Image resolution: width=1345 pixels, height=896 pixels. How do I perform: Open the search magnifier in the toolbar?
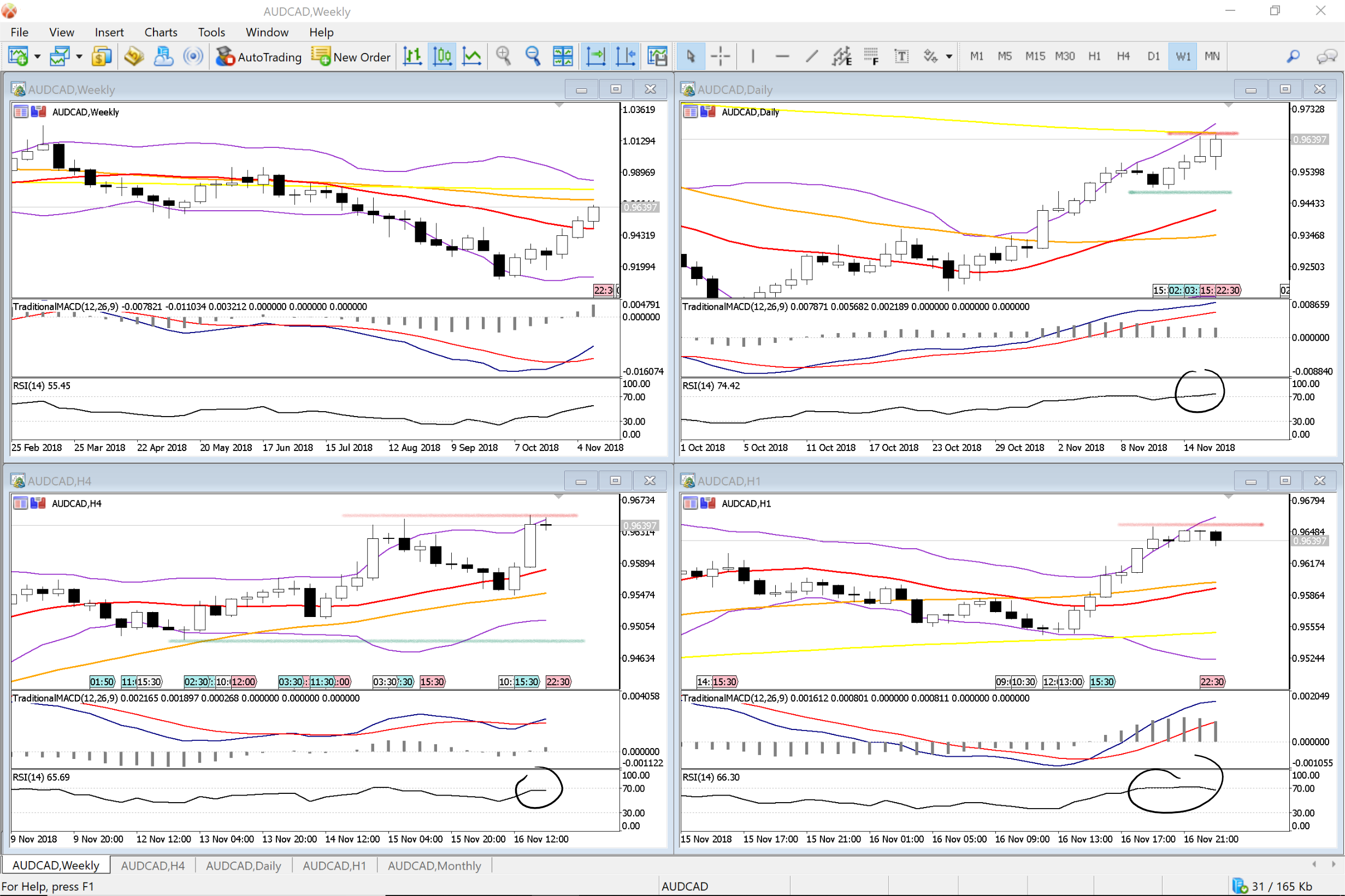[x=1293, y=56]
